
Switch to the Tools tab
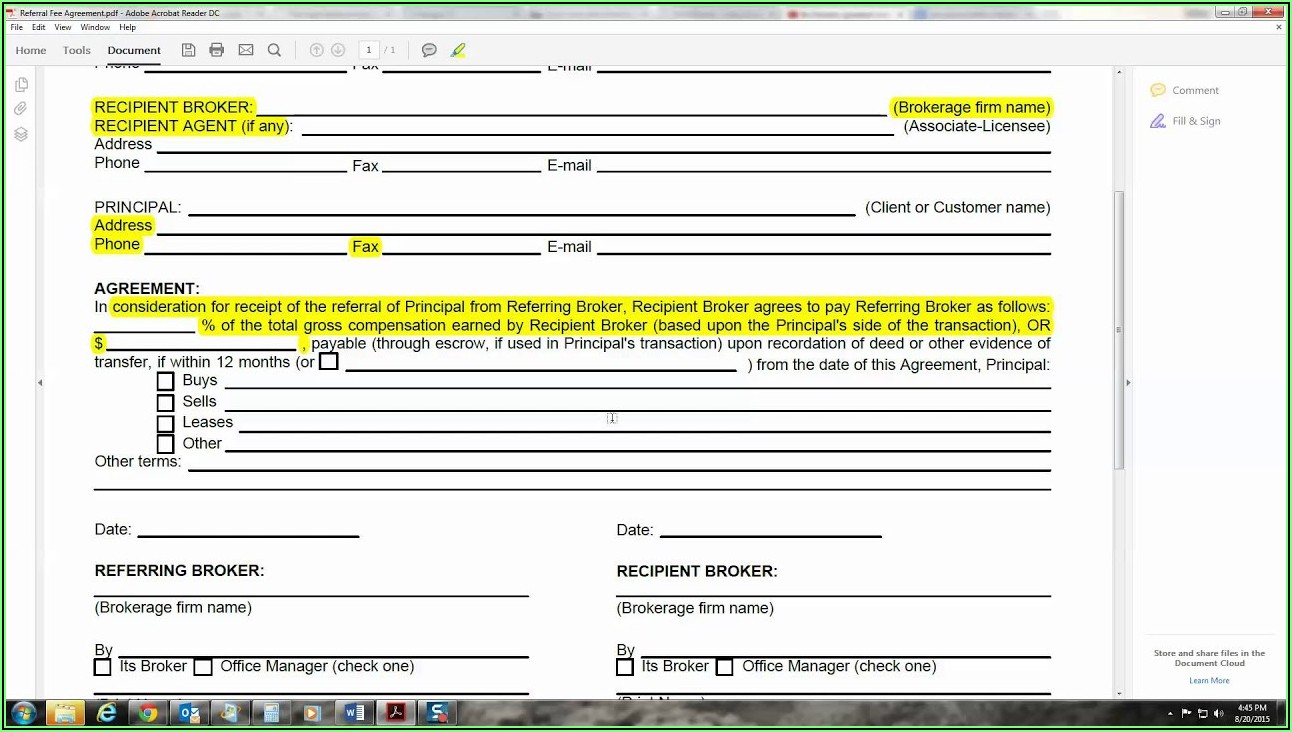[x=77, y=50]
